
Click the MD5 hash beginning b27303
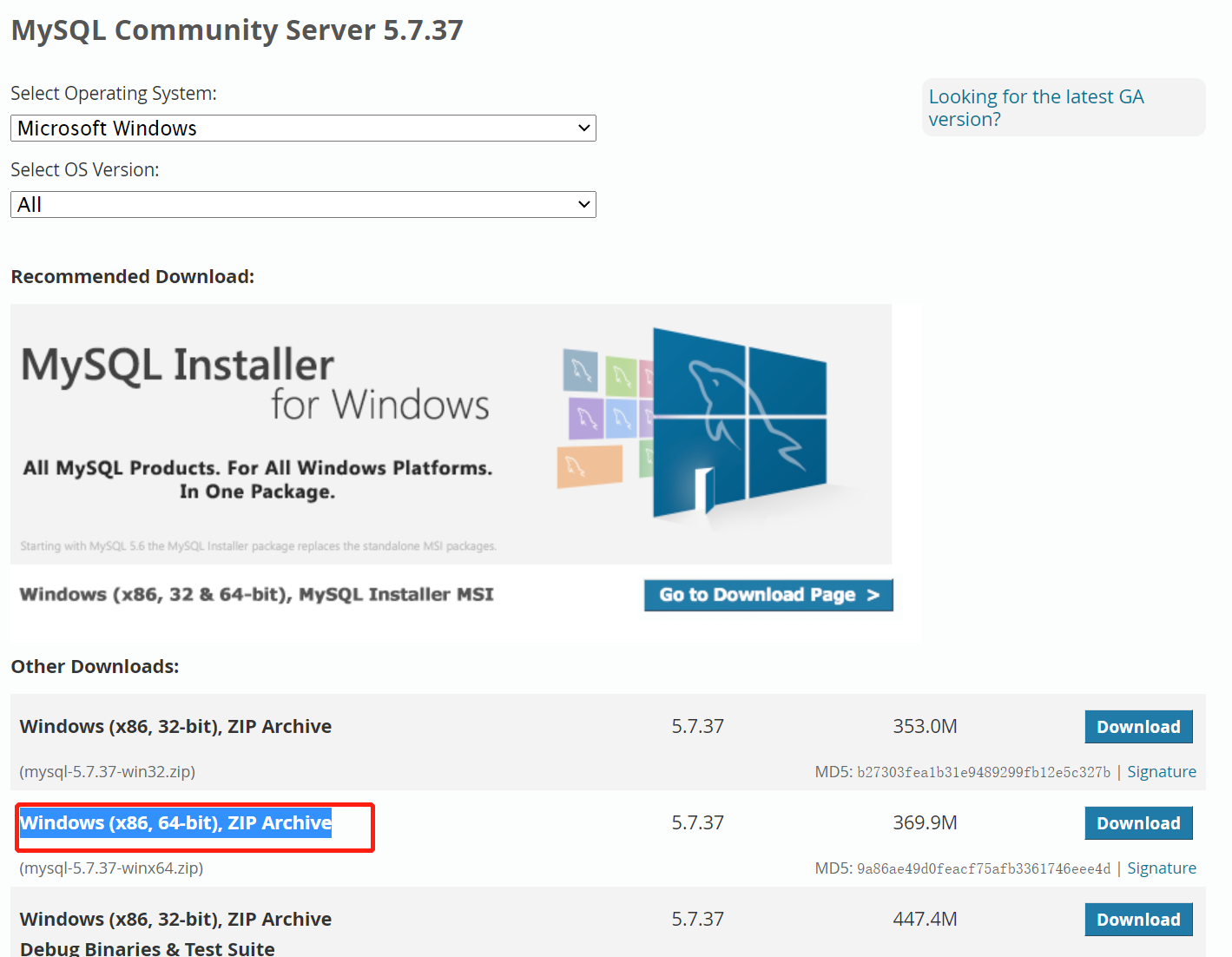(x=984, y=772)
